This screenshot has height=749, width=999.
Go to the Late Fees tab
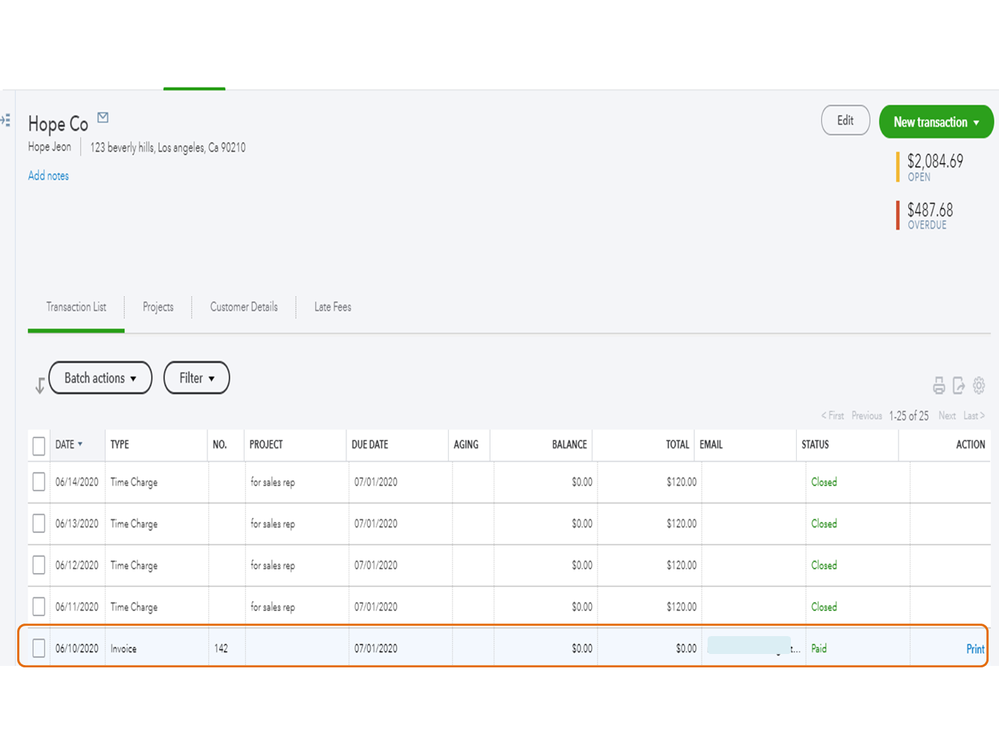pyautogui.click(x=333, y=307)
